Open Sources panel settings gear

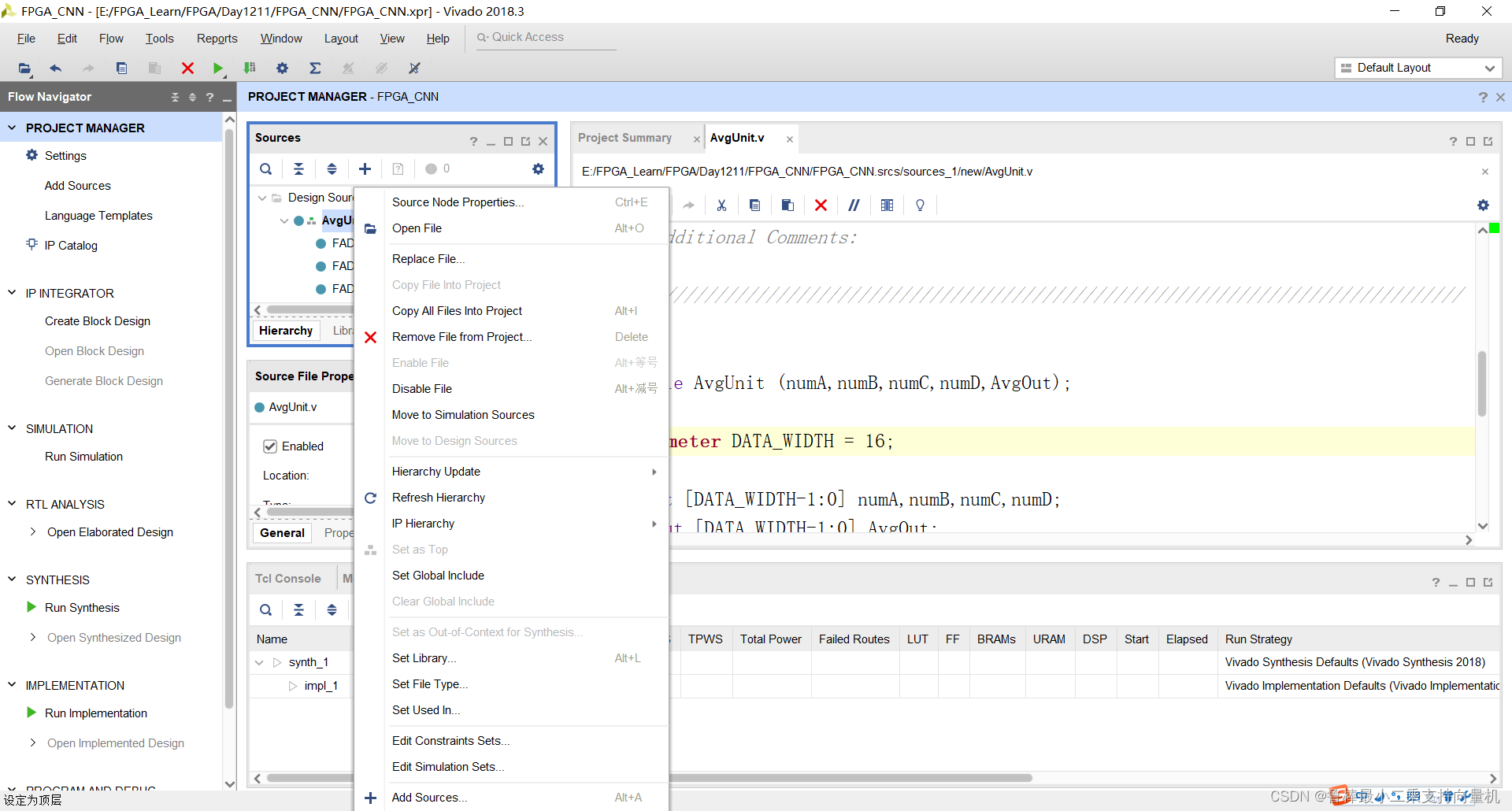pyautogui.click(x=538, y=168)
